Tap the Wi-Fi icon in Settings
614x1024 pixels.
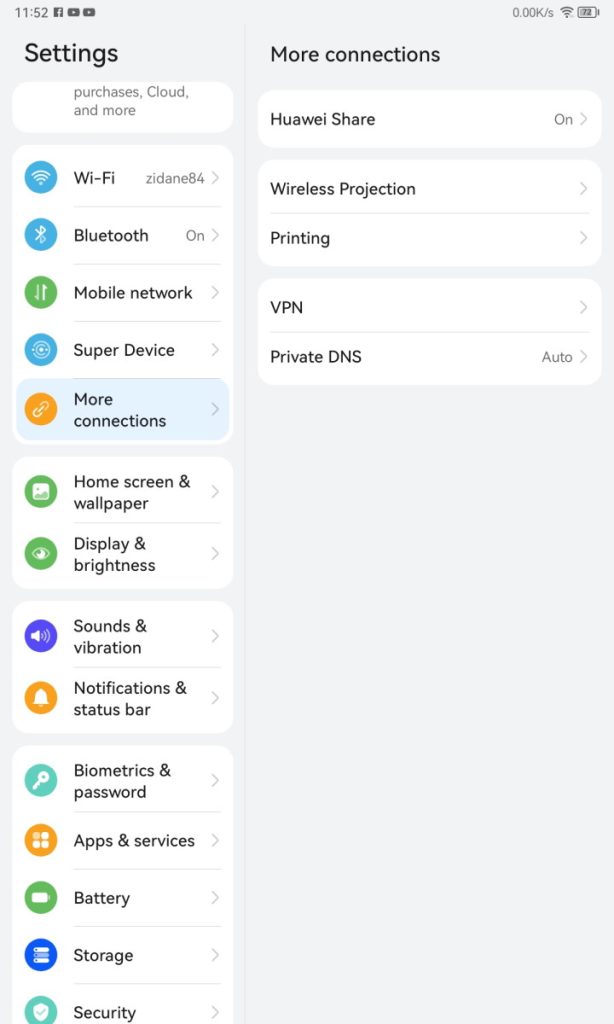pos(40,178)
